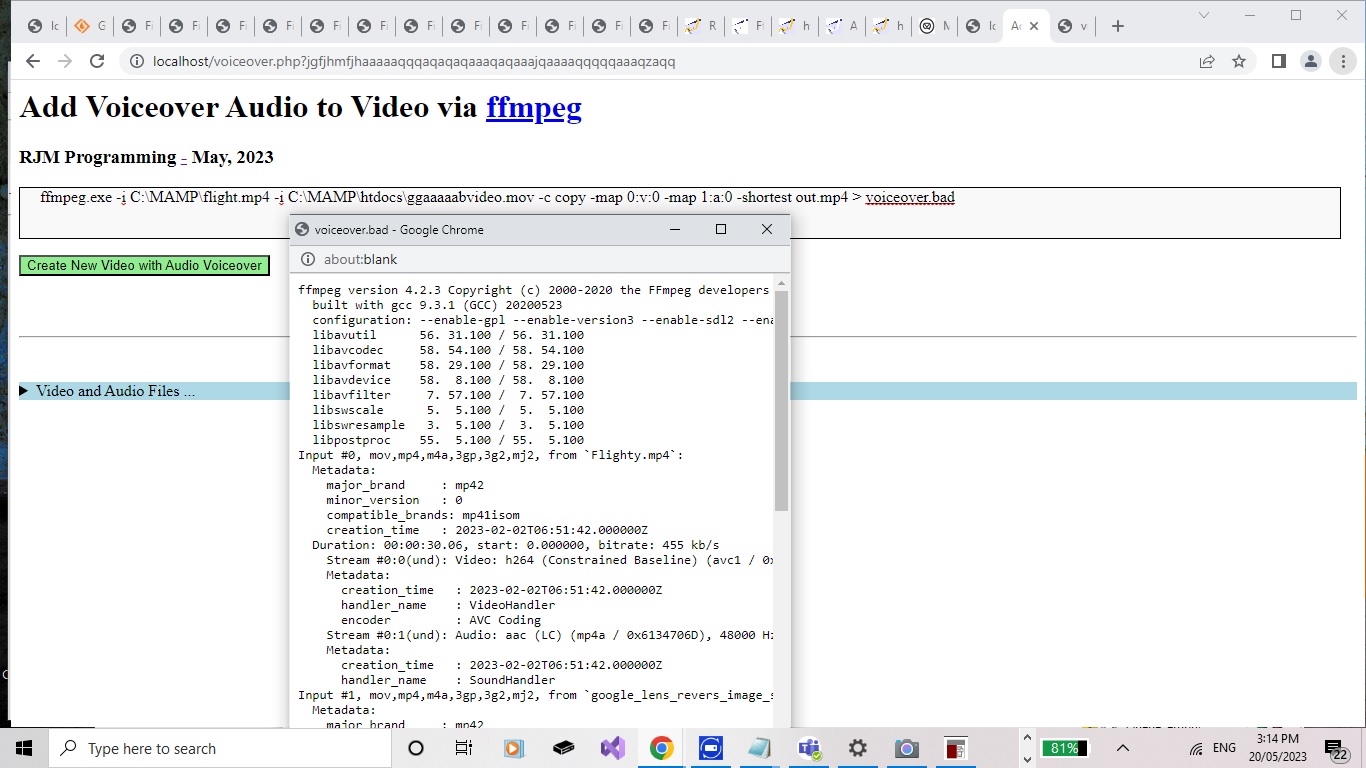This screenshot has width=1366, height=768.
Task: Open the Wi-Fi network tray icon
Action: click(x=1196, y=748)
